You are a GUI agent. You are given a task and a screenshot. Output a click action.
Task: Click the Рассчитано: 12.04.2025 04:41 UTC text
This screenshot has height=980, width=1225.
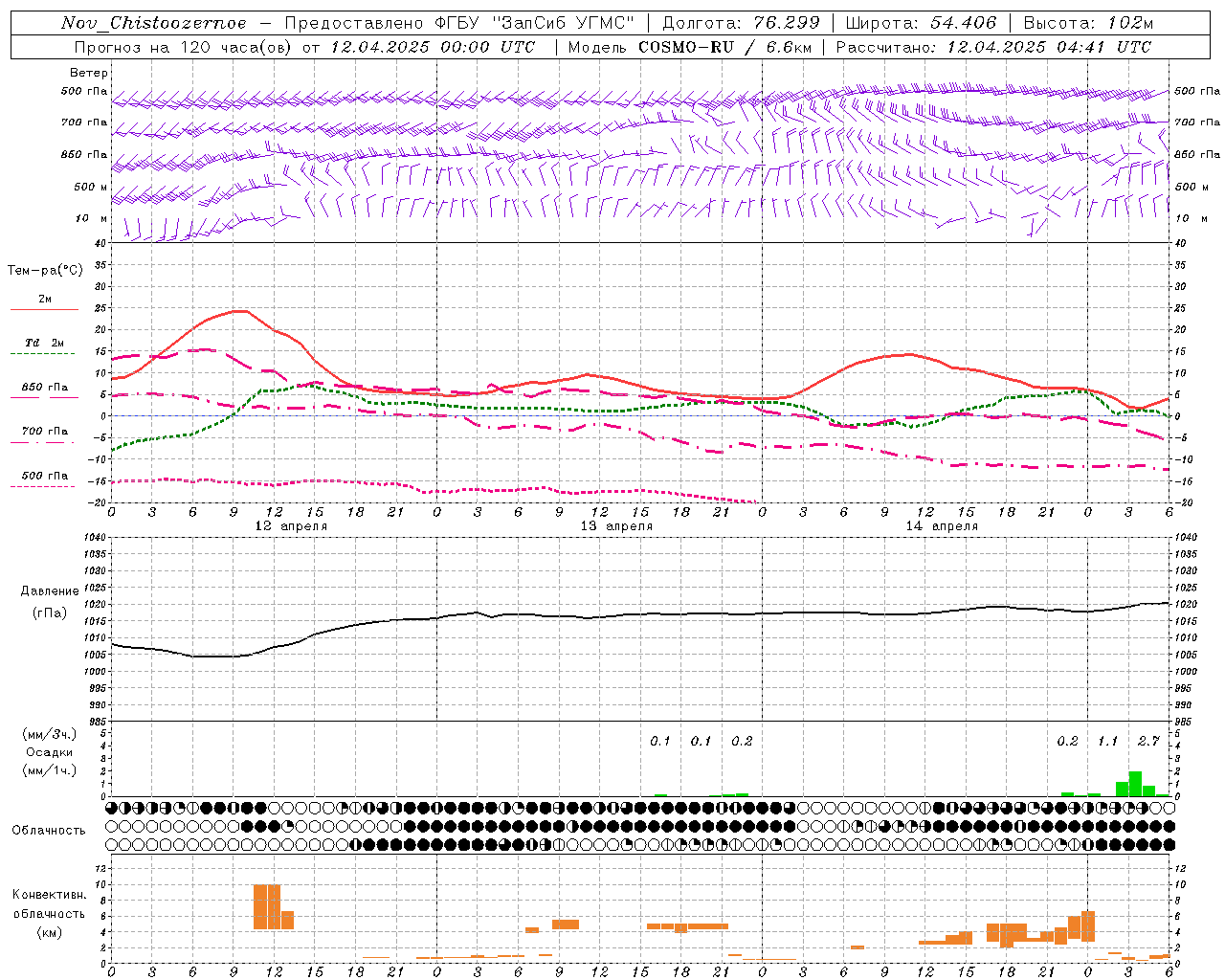[x=993, y=47]
